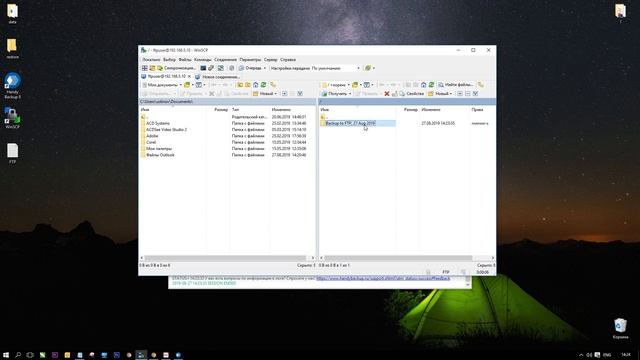Click the Синхронизация toolbar button

tap(176, 68)
